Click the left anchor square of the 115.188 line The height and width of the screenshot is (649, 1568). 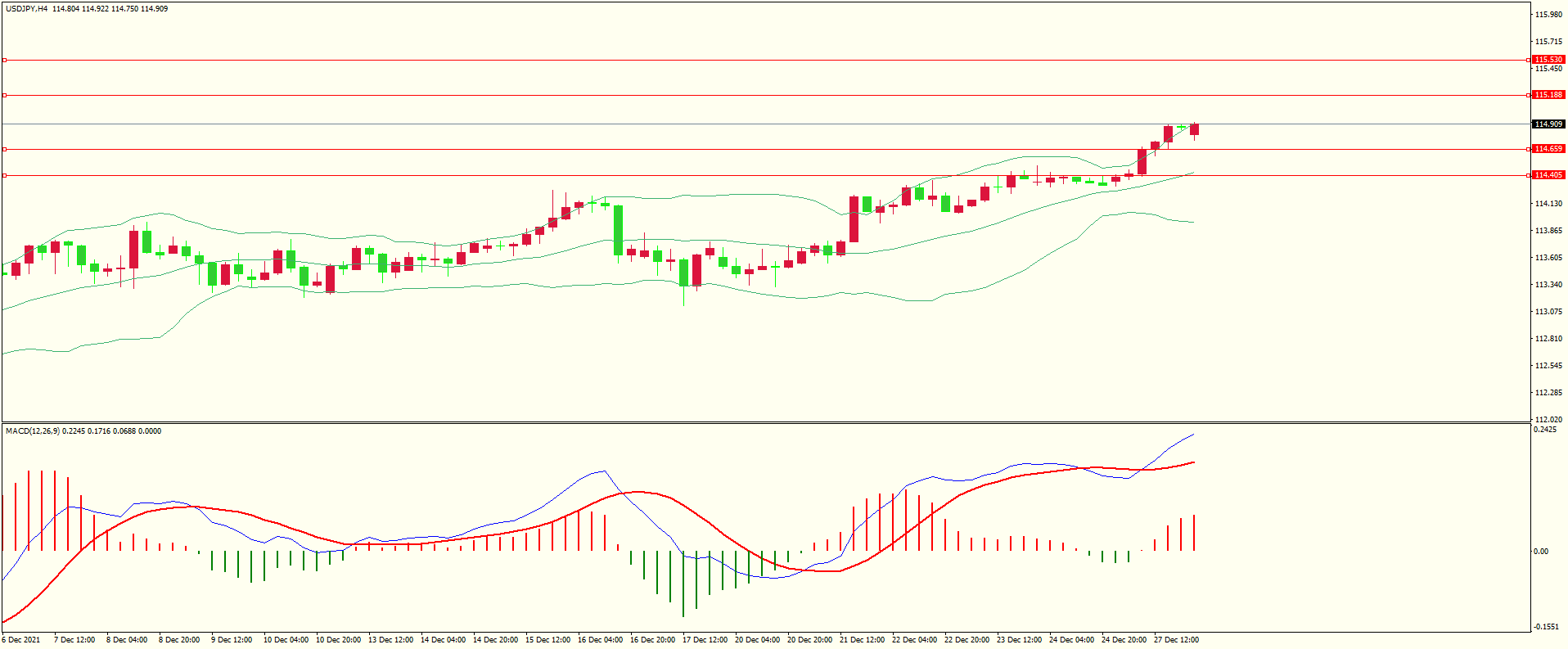[x=4, y=96]
